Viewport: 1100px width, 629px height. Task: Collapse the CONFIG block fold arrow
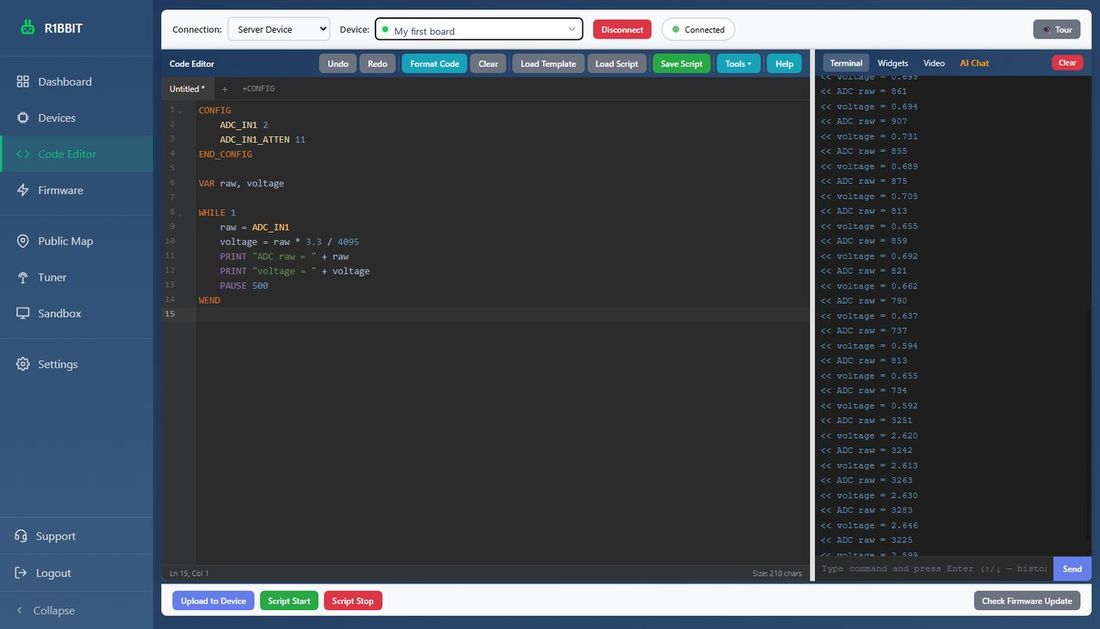pyautogui.click(x=180, y=111)
